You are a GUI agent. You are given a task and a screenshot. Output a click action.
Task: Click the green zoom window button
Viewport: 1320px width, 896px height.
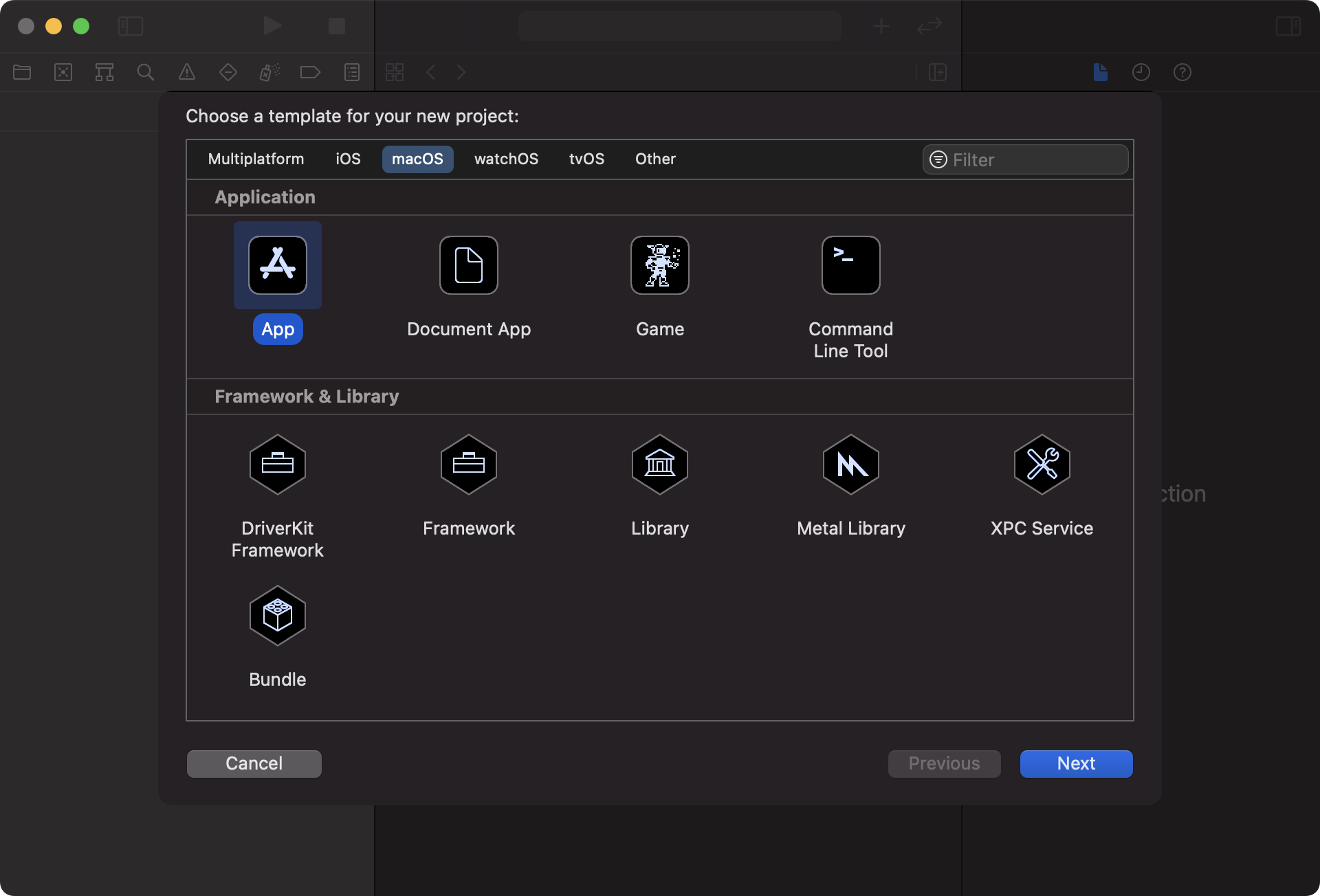[x=81, y=26]
